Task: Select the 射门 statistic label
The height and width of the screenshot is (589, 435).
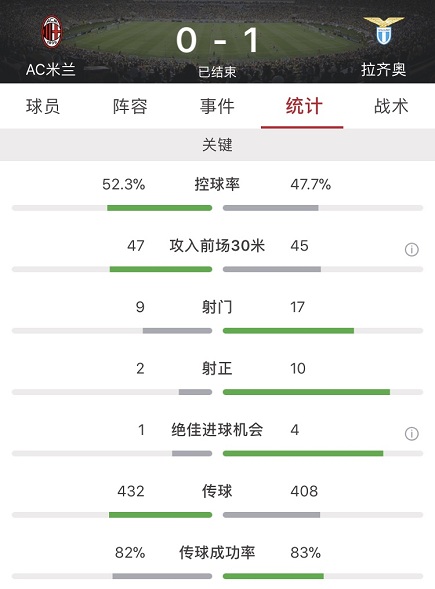Action: click(x=217, y=307)
